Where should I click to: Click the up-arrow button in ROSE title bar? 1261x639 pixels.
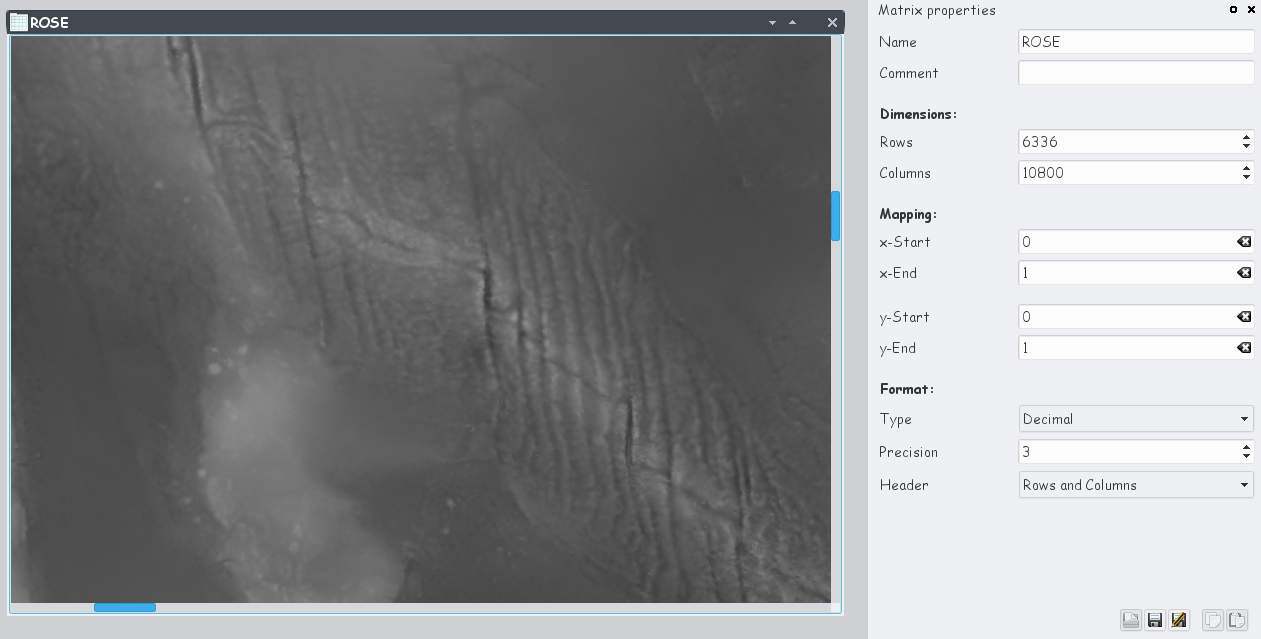792,23
